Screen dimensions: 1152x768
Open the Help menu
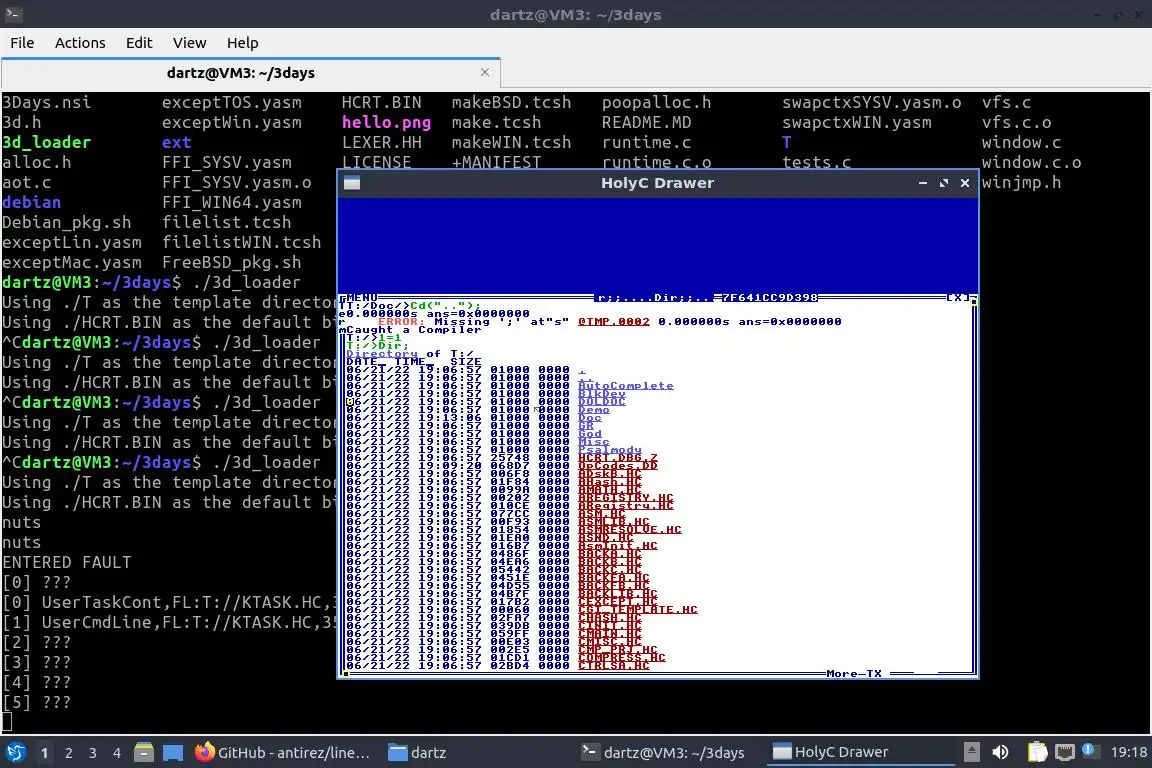pos(242,43)
